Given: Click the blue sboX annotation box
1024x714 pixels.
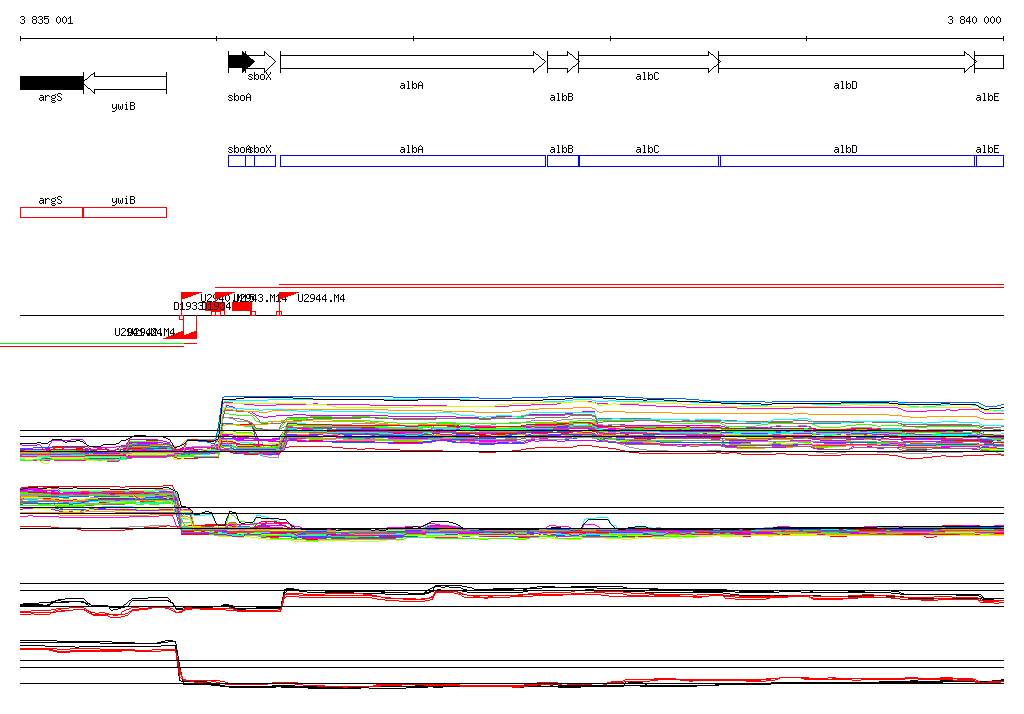Looking at the screenshot, I should pyautogui.click(x=261, y=161).
